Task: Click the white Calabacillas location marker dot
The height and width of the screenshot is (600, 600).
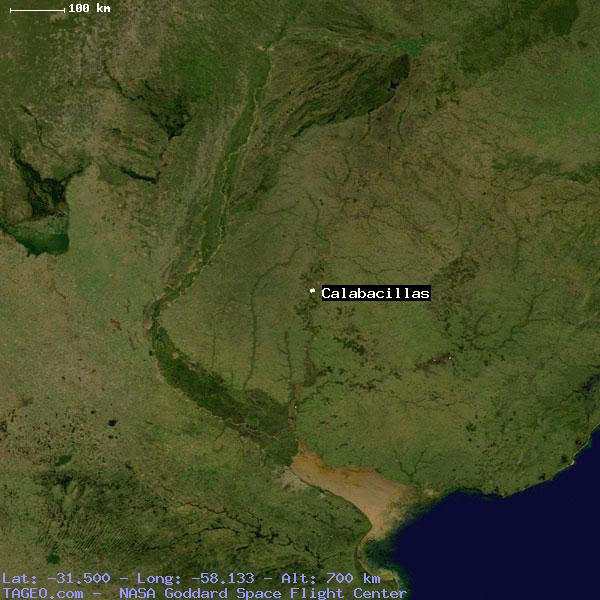Action: (312, 292)
